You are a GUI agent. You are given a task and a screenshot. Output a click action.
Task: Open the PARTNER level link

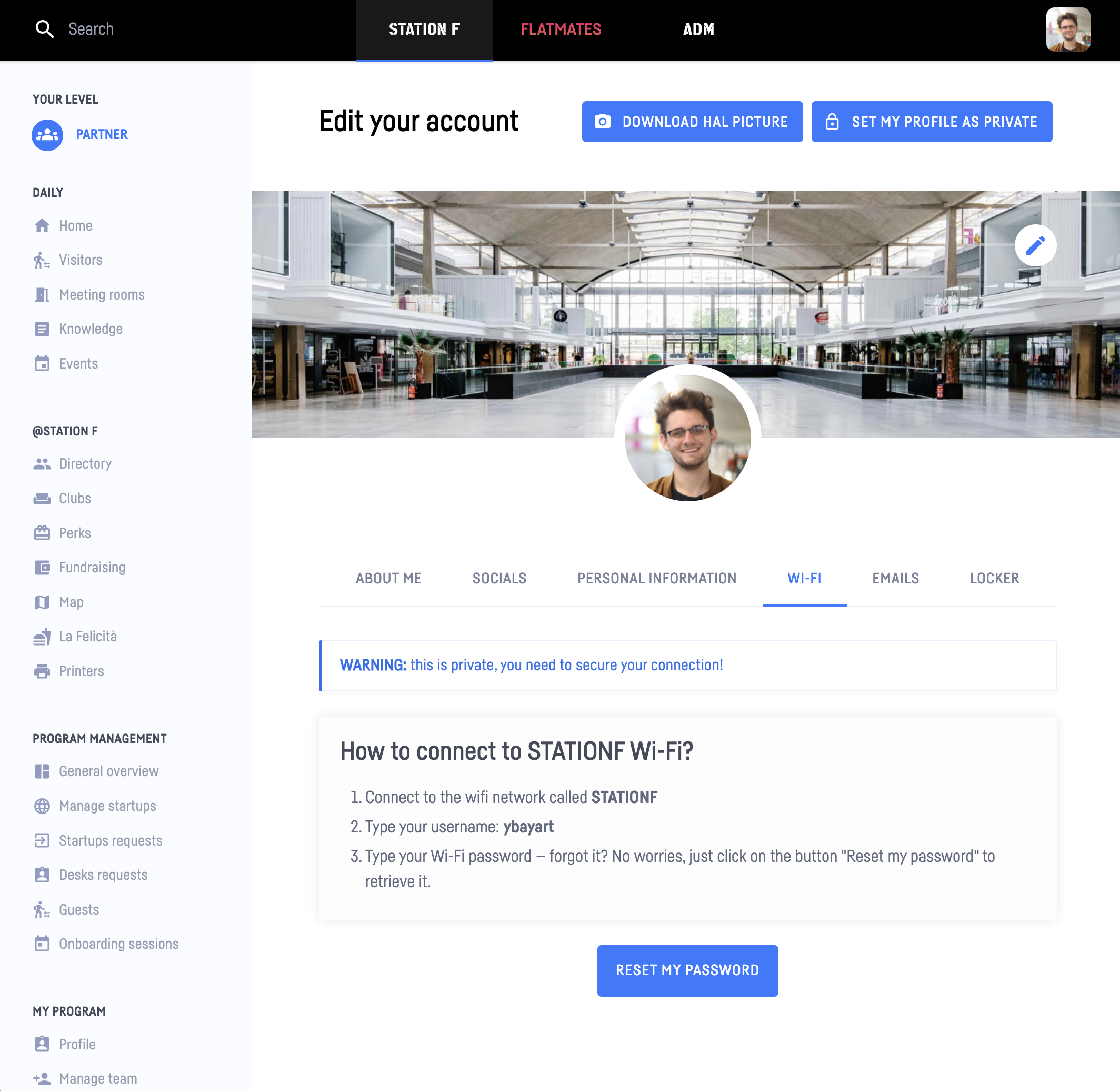tap(102, 135)
